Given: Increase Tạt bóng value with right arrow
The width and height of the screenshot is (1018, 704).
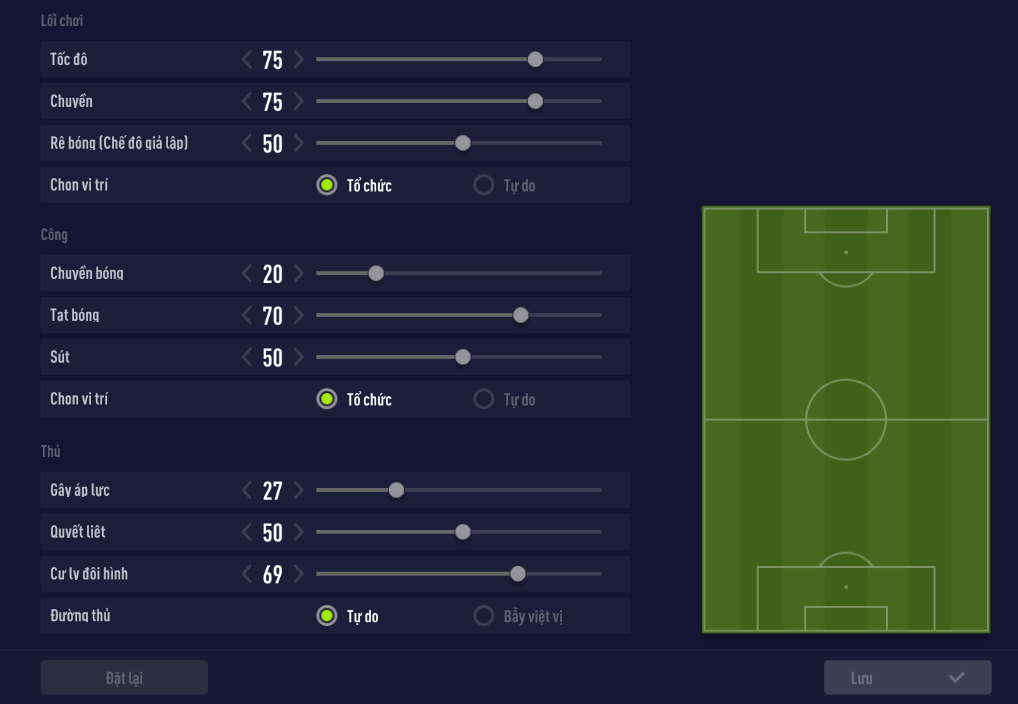Looking at the screenshot, I should point(298,316).
